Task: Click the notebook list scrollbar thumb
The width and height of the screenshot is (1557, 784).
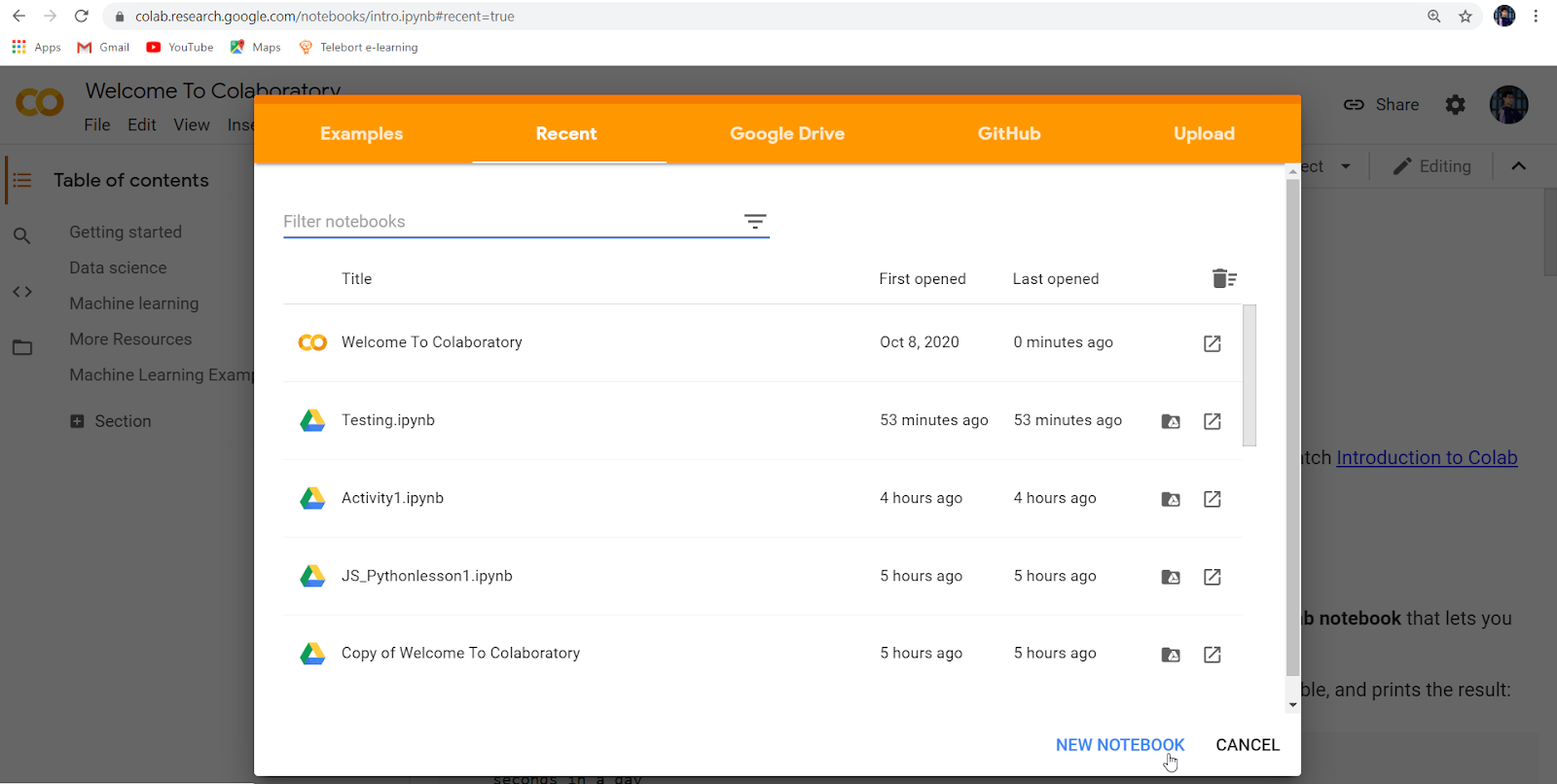Action: pyautogui.click(x=1249, y=374)
